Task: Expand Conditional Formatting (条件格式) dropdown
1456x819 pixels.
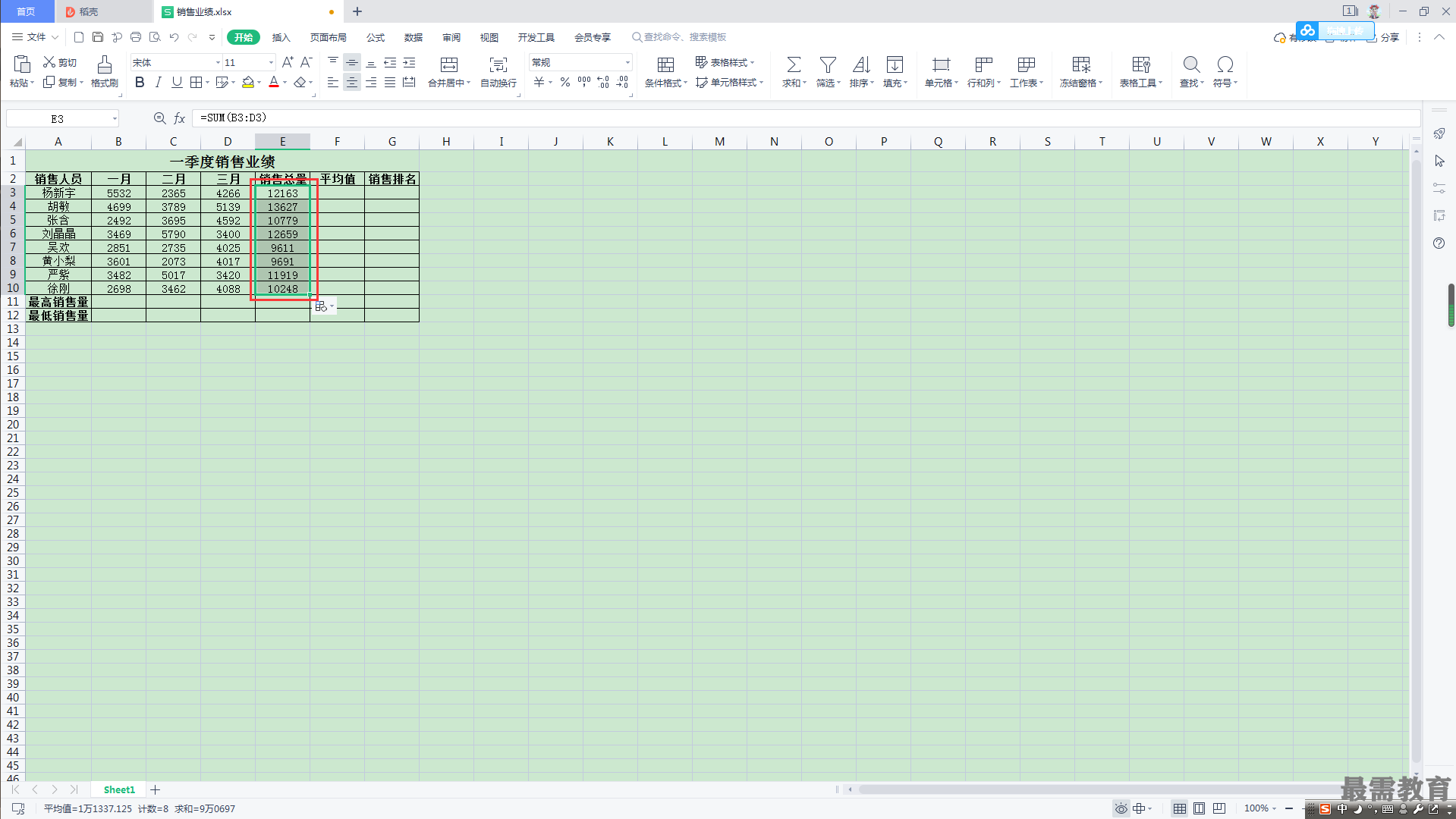Action: click(x=685, y=83)
